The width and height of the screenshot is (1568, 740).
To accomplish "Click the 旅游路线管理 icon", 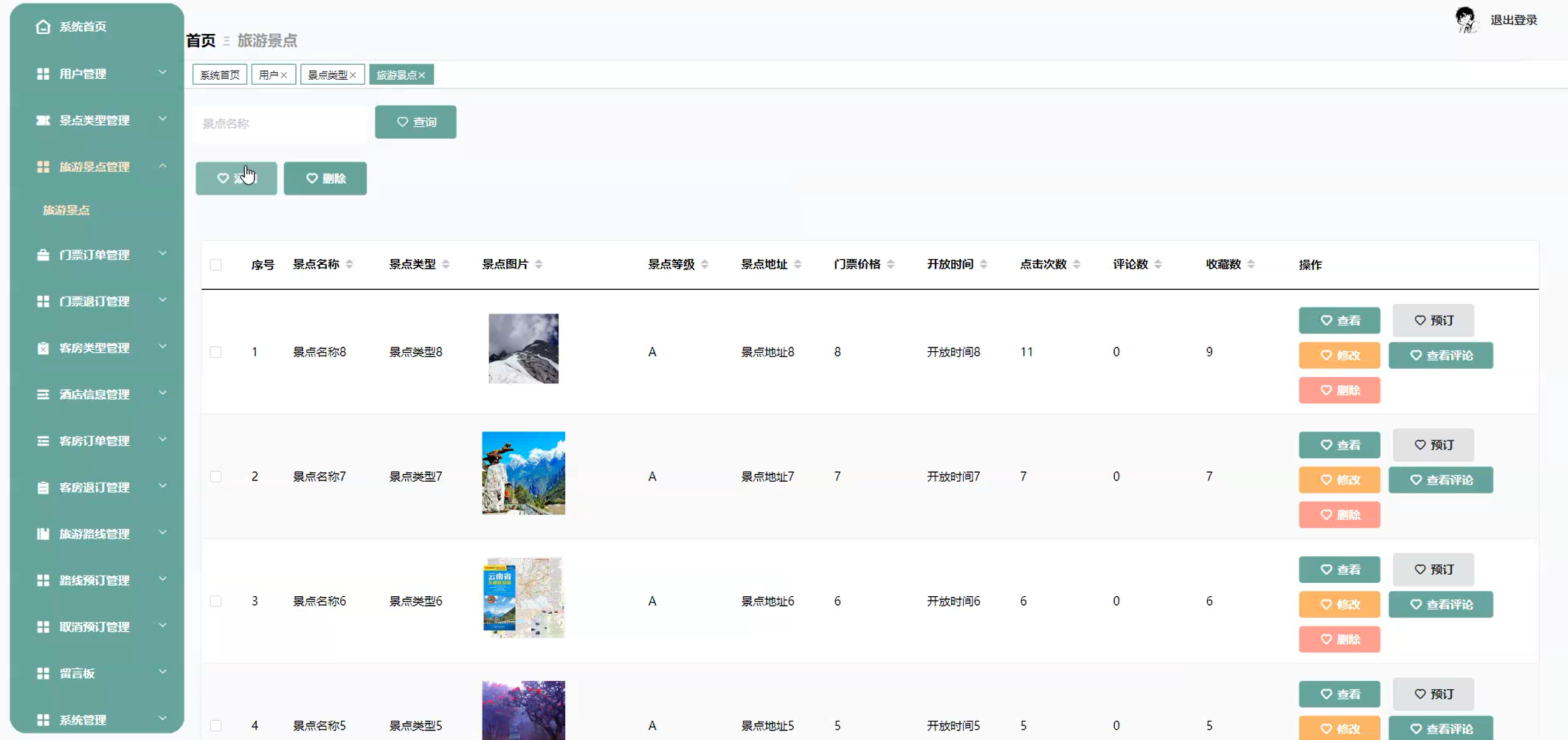I will [x=43, y=533].
